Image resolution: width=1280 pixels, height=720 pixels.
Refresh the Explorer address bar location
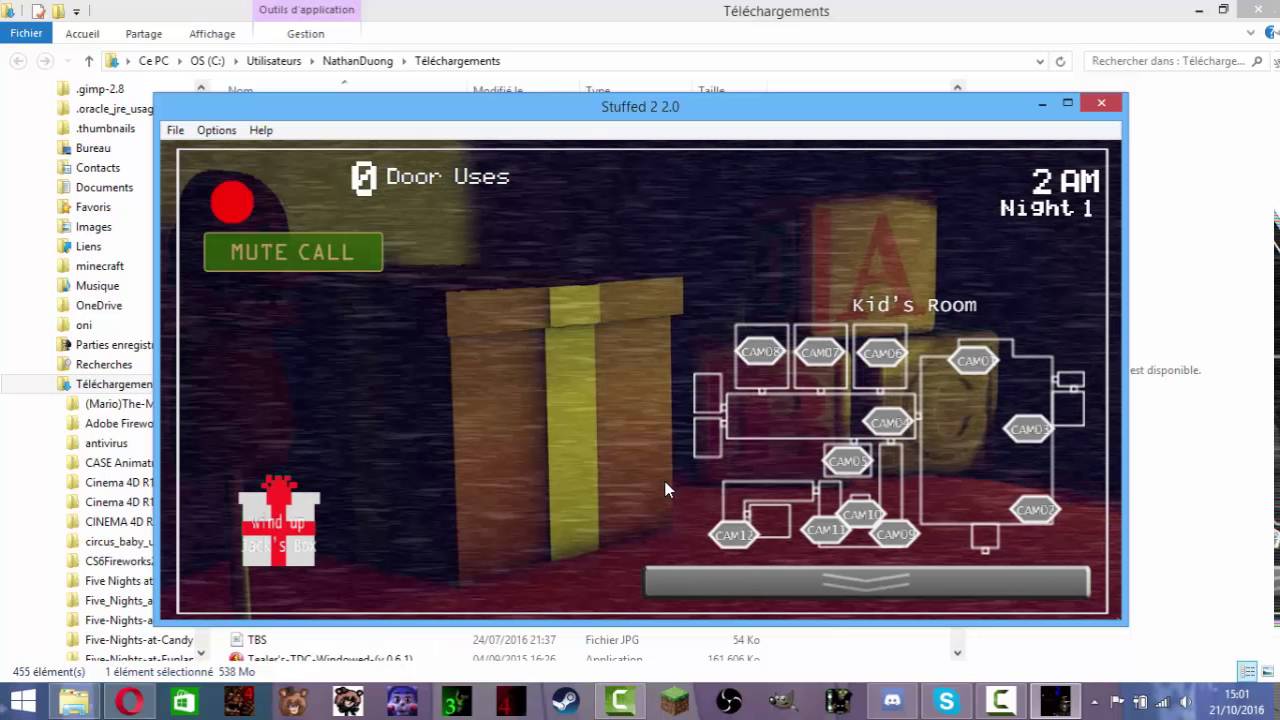click(x=1061, y=61)
